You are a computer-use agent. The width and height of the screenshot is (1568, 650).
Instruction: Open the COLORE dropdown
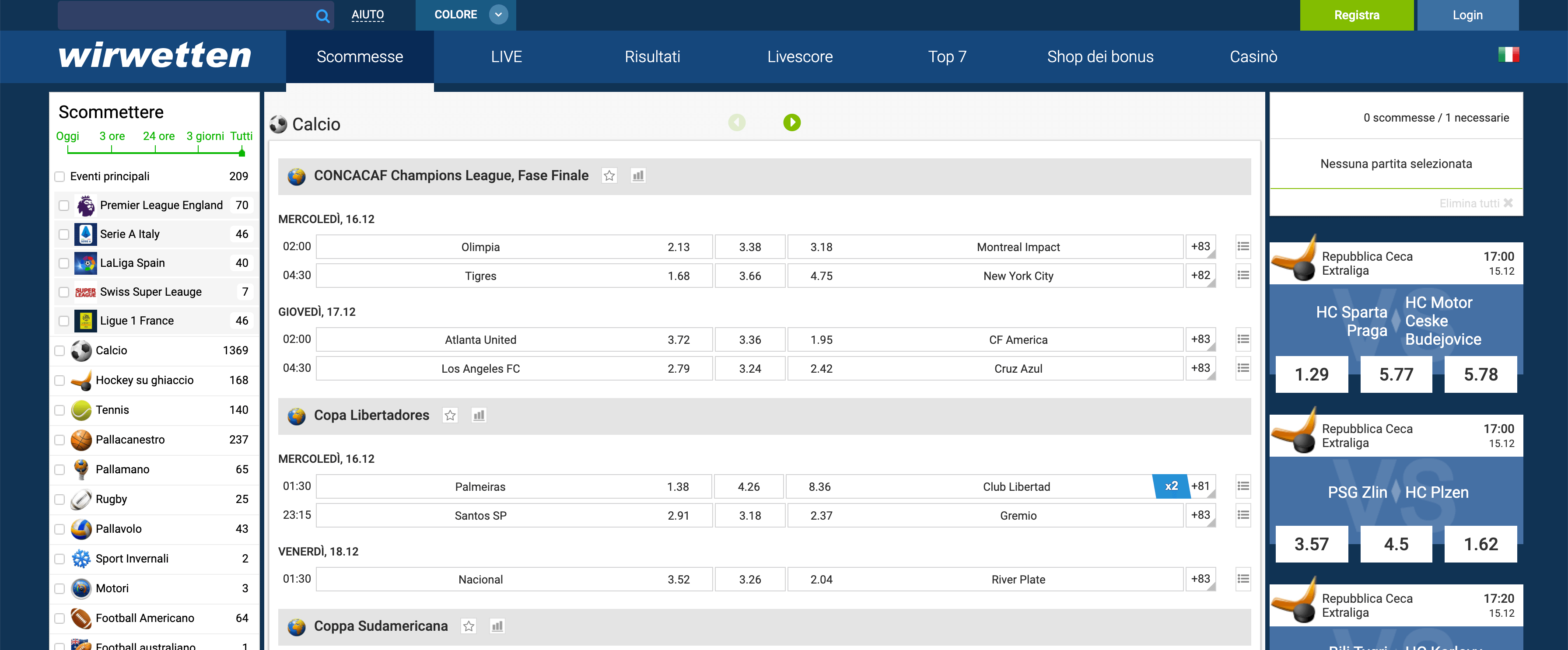click(498, 14)
